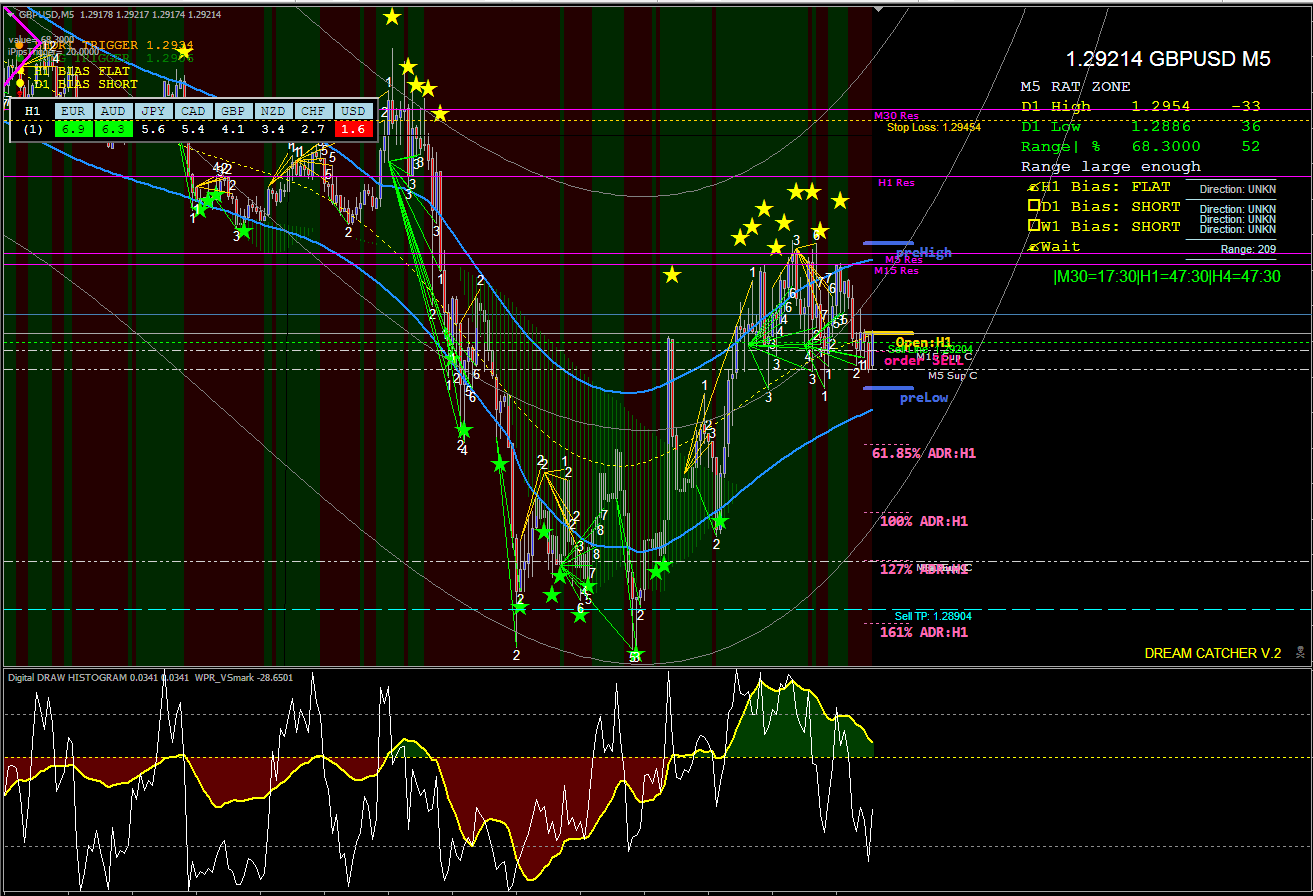Image resolution: width=1313 pixels, height=896 pixels.
Task: Click the orange bullet beside SHORT TRIGGER text
Action: pyautogui.click(x=20, y=44)
